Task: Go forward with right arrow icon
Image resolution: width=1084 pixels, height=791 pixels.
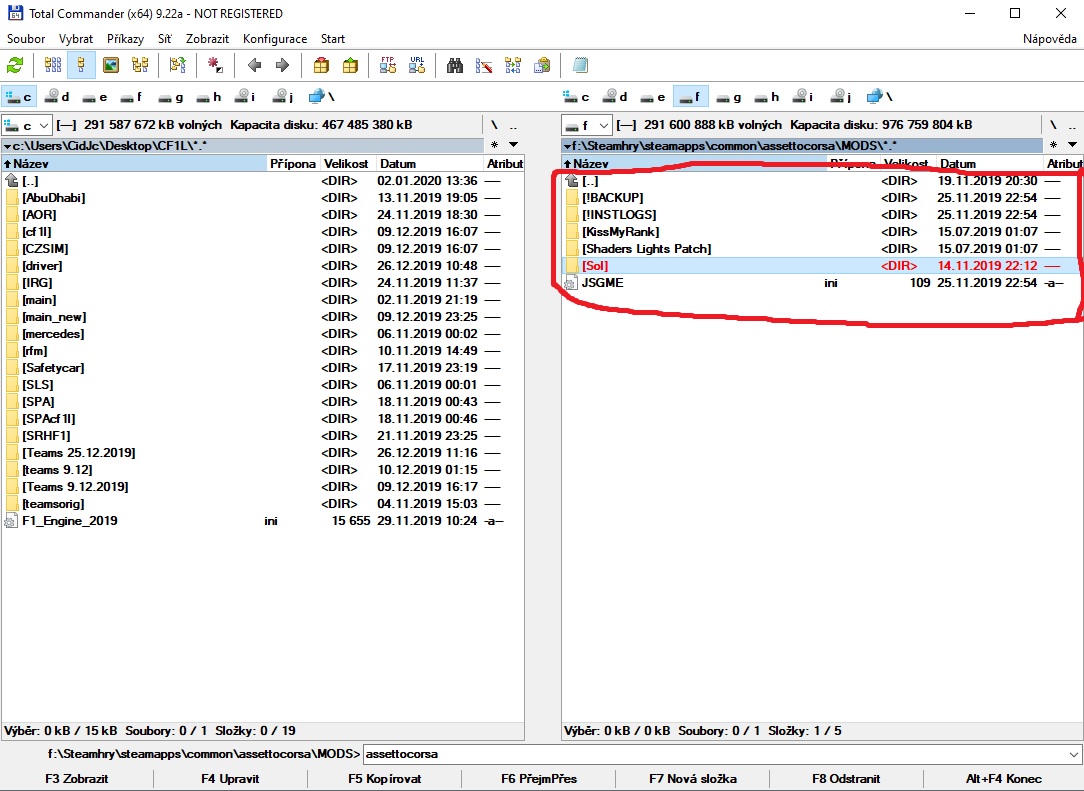Action: point(282,66)
